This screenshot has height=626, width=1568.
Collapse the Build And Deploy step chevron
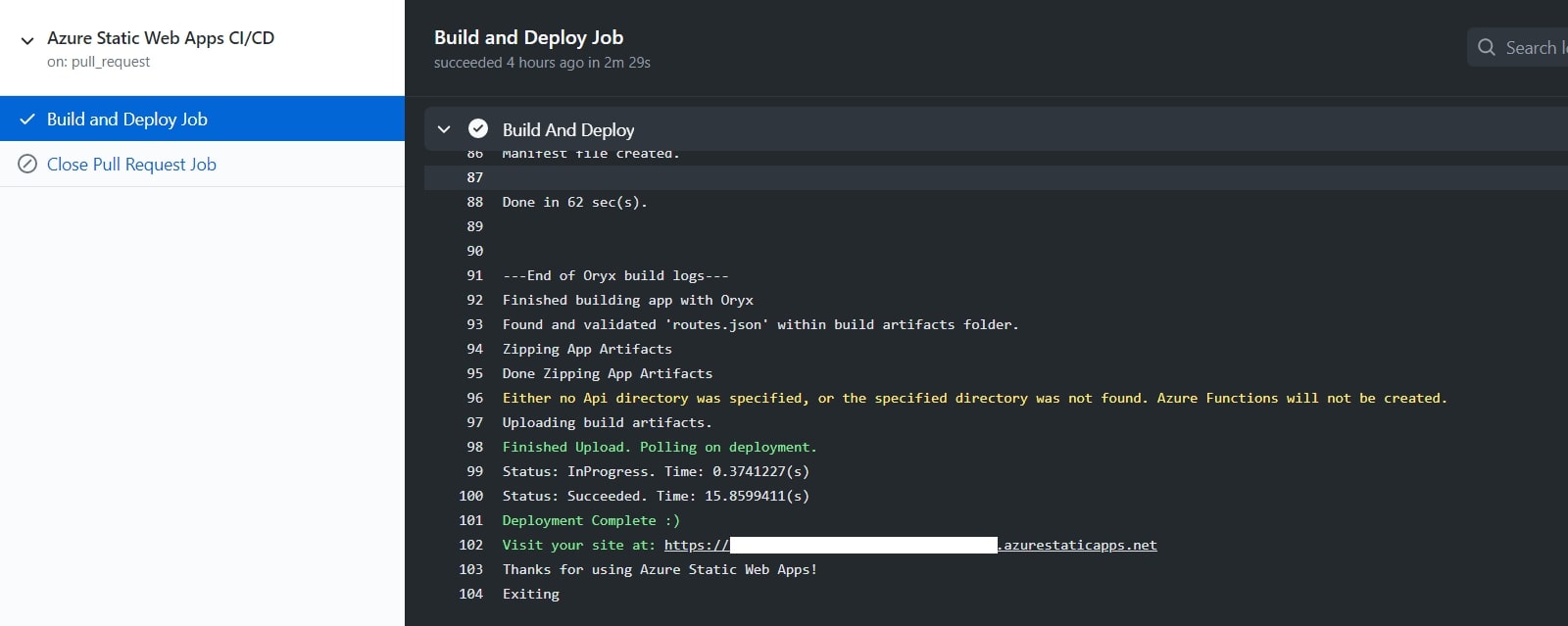444,129
